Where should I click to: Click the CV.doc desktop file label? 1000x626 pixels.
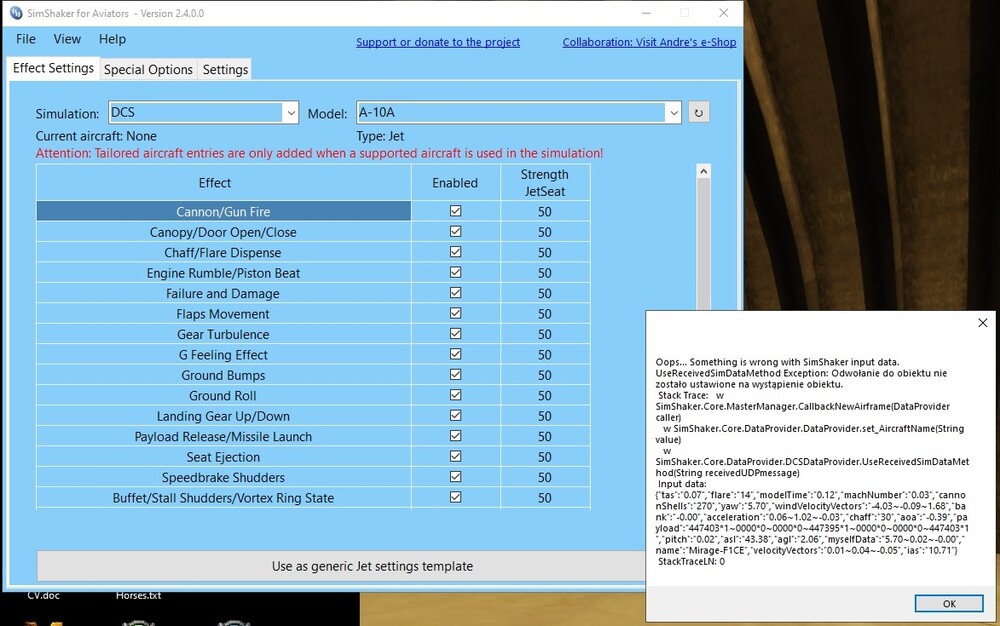pyautogui.click(x=43, y=595)
